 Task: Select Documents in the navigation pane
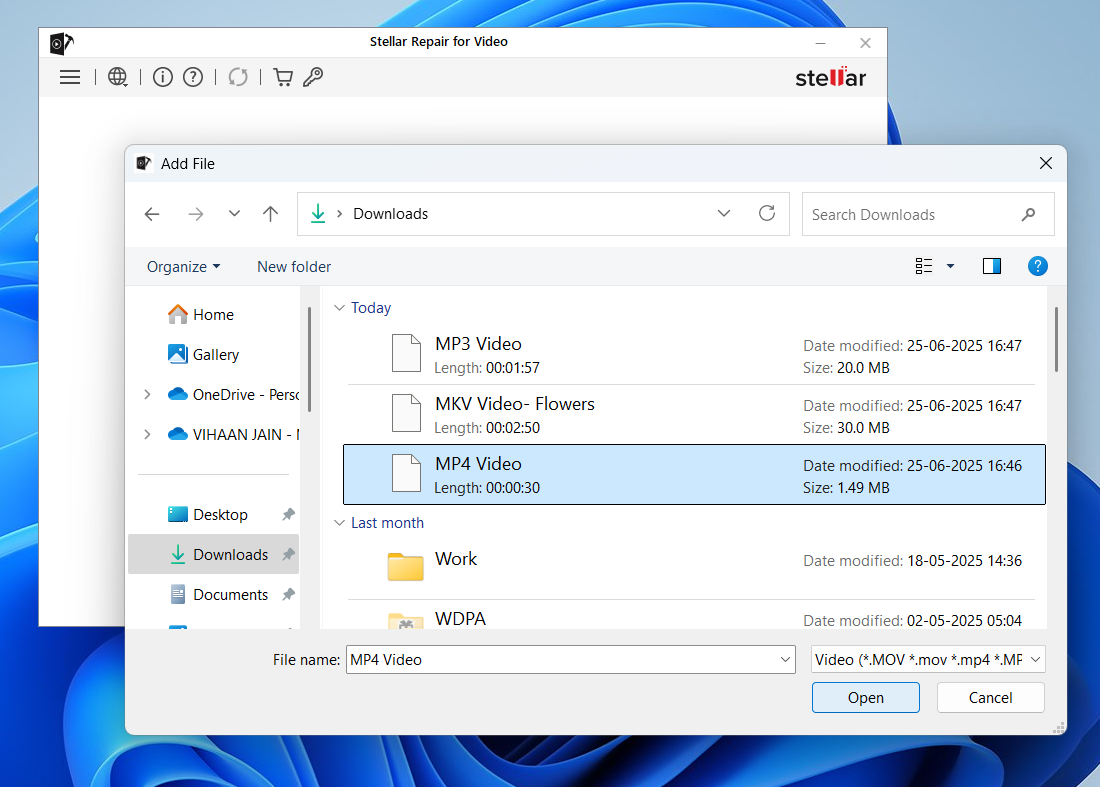pyautogui.click(x=231, y=595)
